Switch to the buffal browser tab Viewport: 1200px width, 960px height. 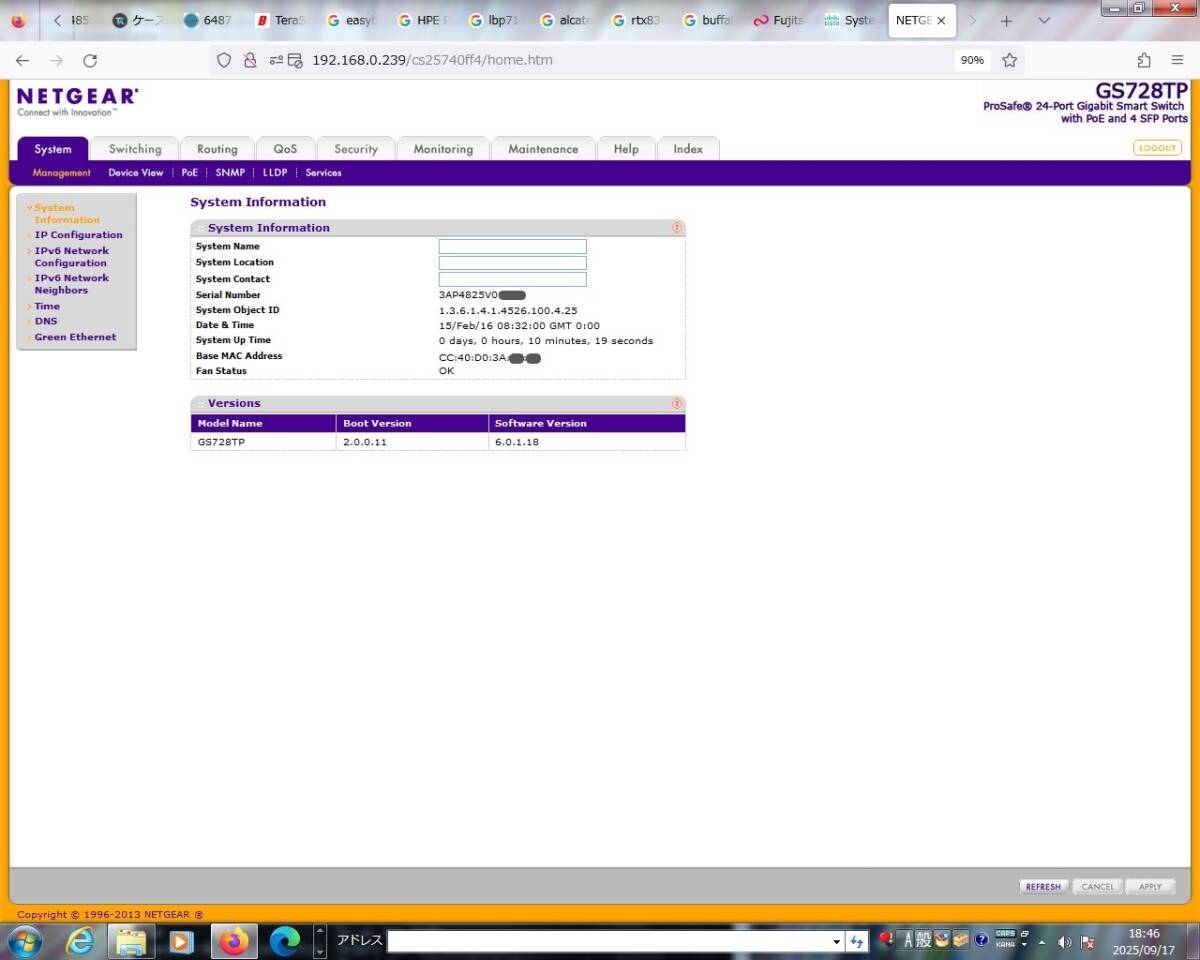click(707, 20)
